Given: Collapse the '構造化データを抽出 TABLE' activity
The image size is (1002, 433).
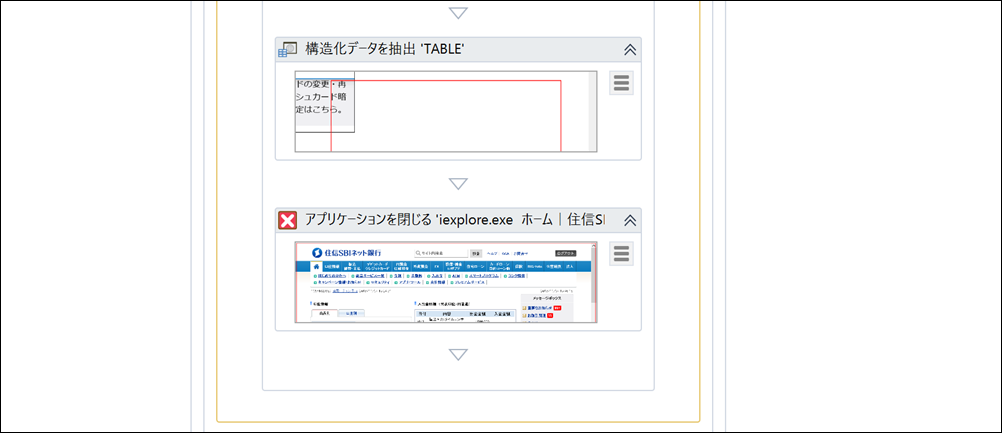Looking at the screenshot, I should (x=629, y=50).
